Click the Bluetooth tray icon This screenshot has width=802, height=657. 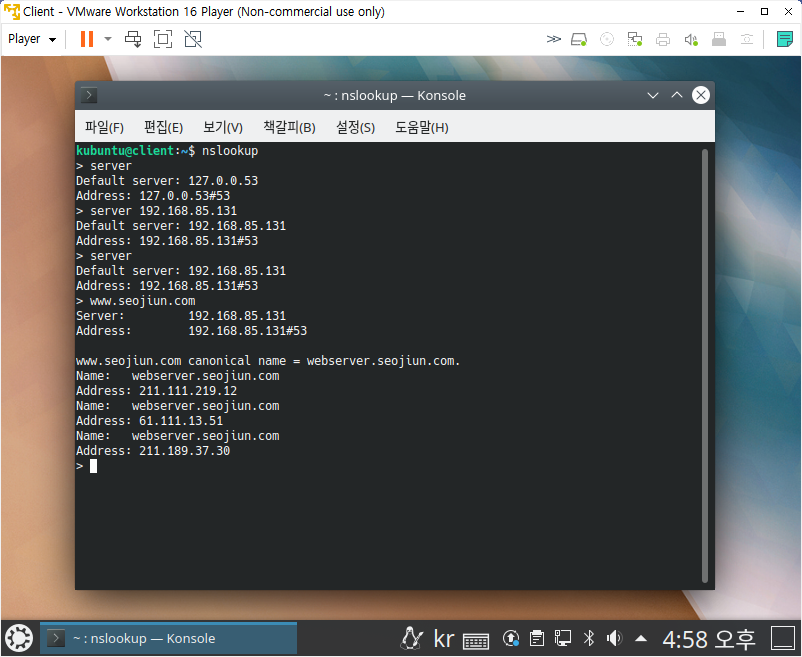(x=589, y=638)
